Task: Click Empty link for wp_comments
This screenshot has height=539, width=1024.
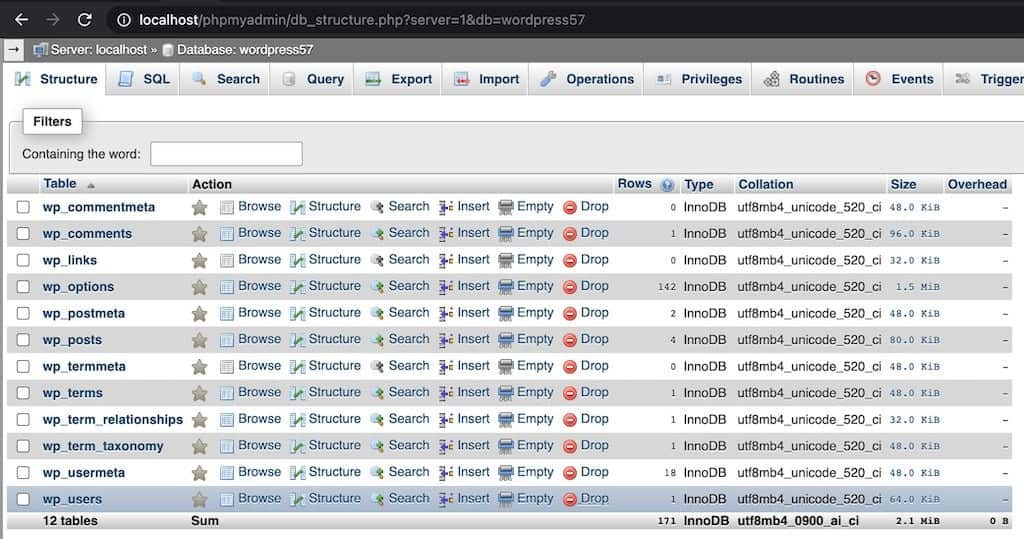Action: click(535, 233)
